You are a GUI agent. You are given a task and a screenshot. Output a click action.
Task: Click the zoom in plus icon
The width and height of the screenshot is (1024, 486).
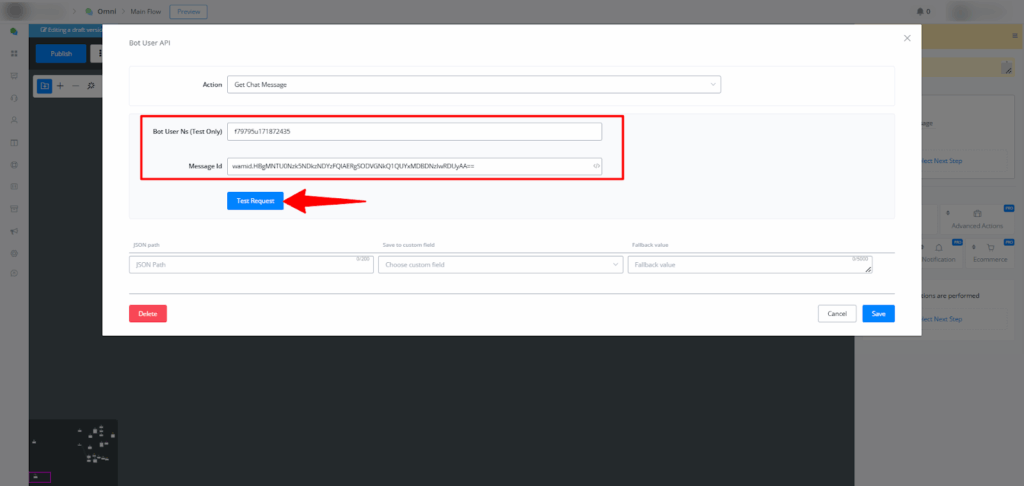[60, 86]
